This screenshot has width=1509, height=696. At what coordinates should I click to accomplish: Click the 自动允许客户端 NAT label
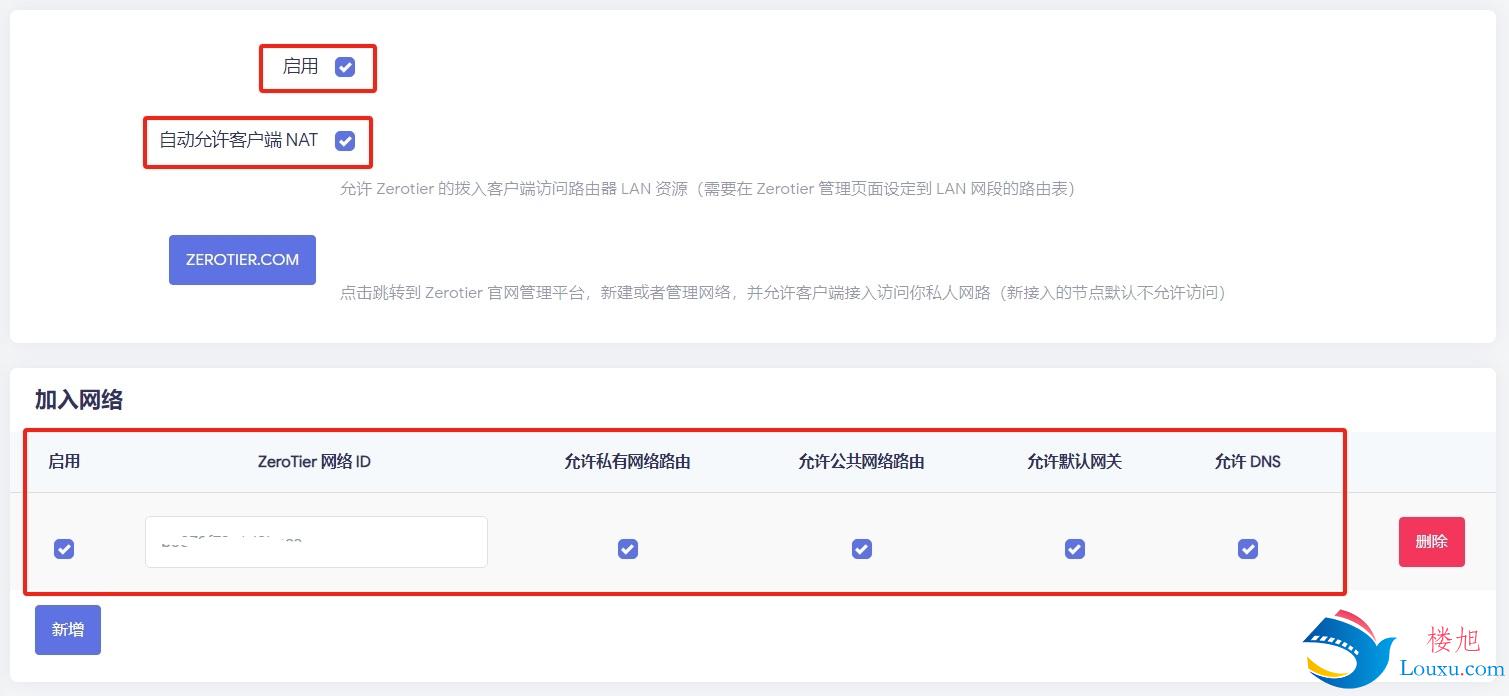(x=239, y=140)
